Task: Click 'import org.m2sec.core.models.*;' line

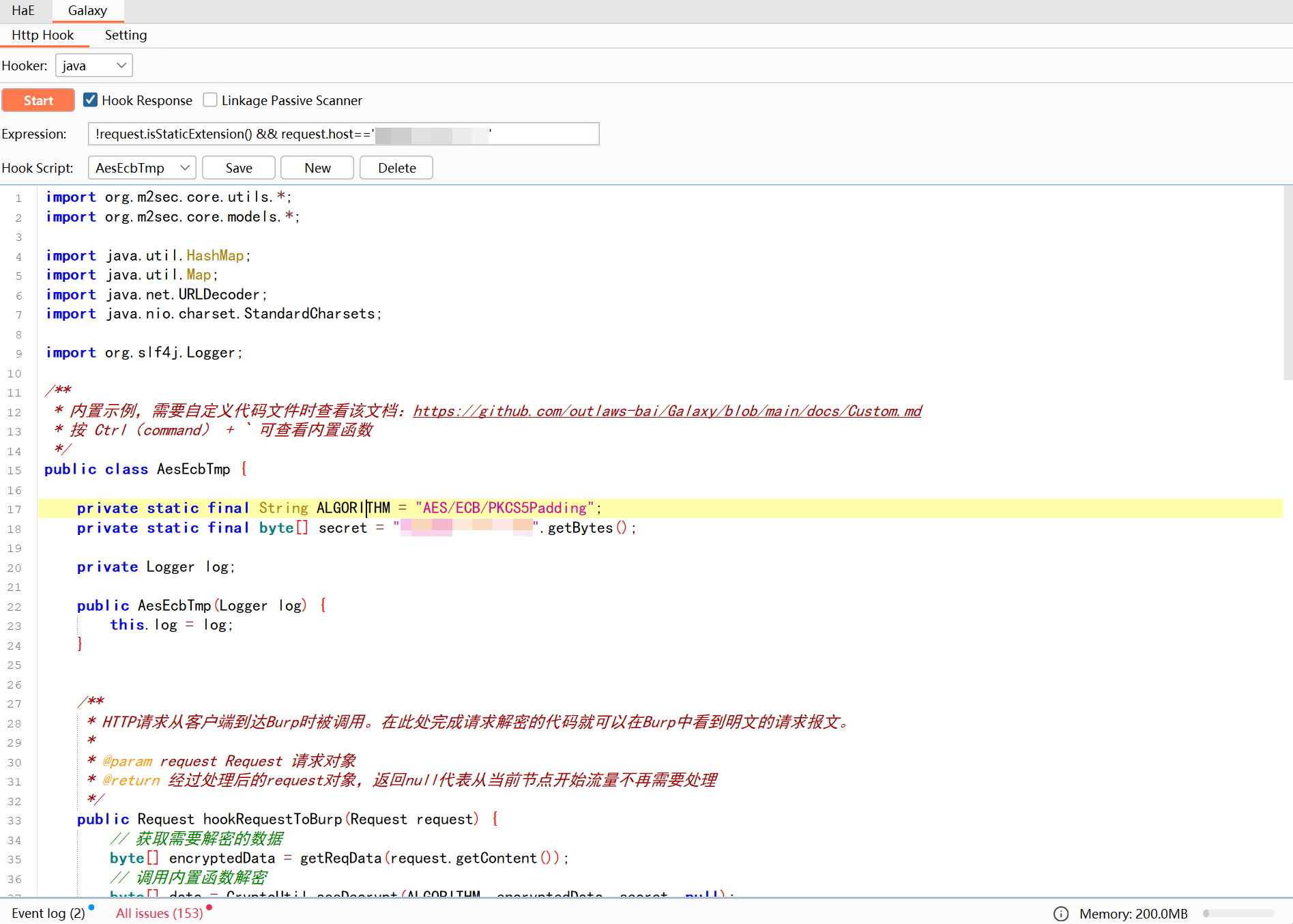Action: [173, 217]
